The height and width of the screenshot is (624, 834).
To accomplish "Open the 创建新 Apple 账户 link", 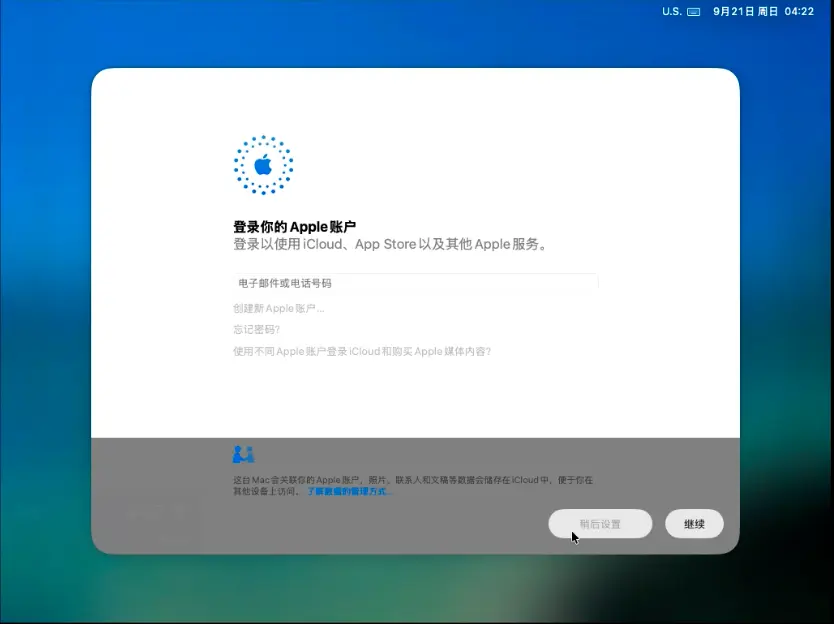I will point(279,309).
